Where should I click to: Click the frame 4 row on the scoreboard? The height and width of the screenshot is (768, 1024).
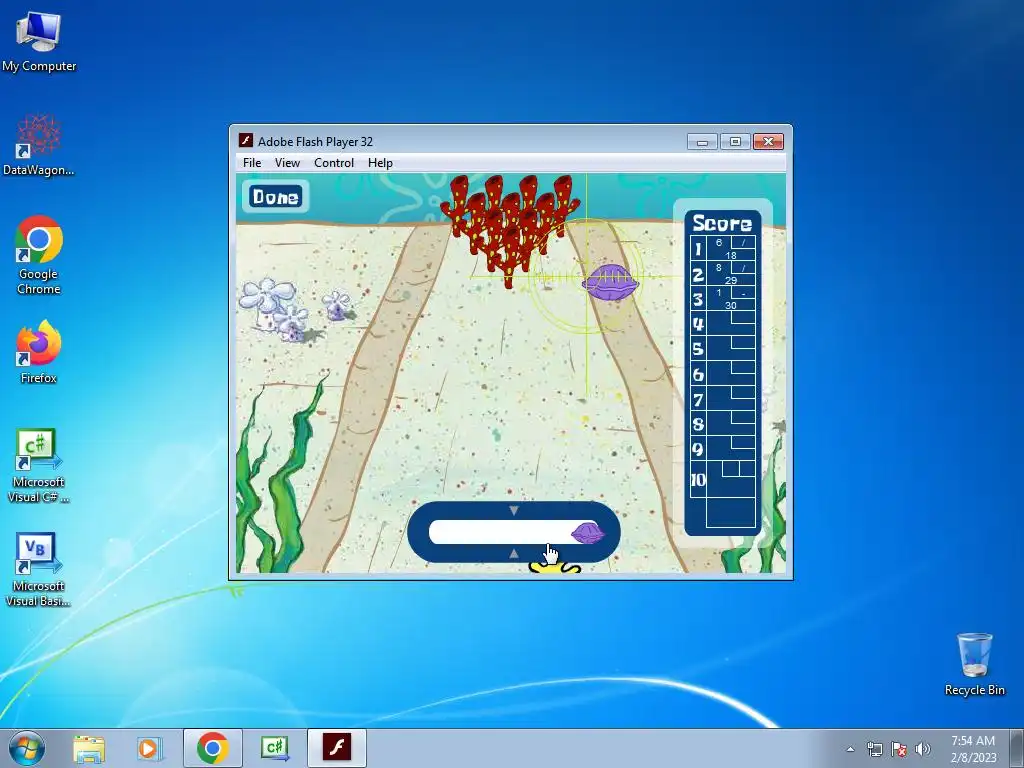[723, 323]
